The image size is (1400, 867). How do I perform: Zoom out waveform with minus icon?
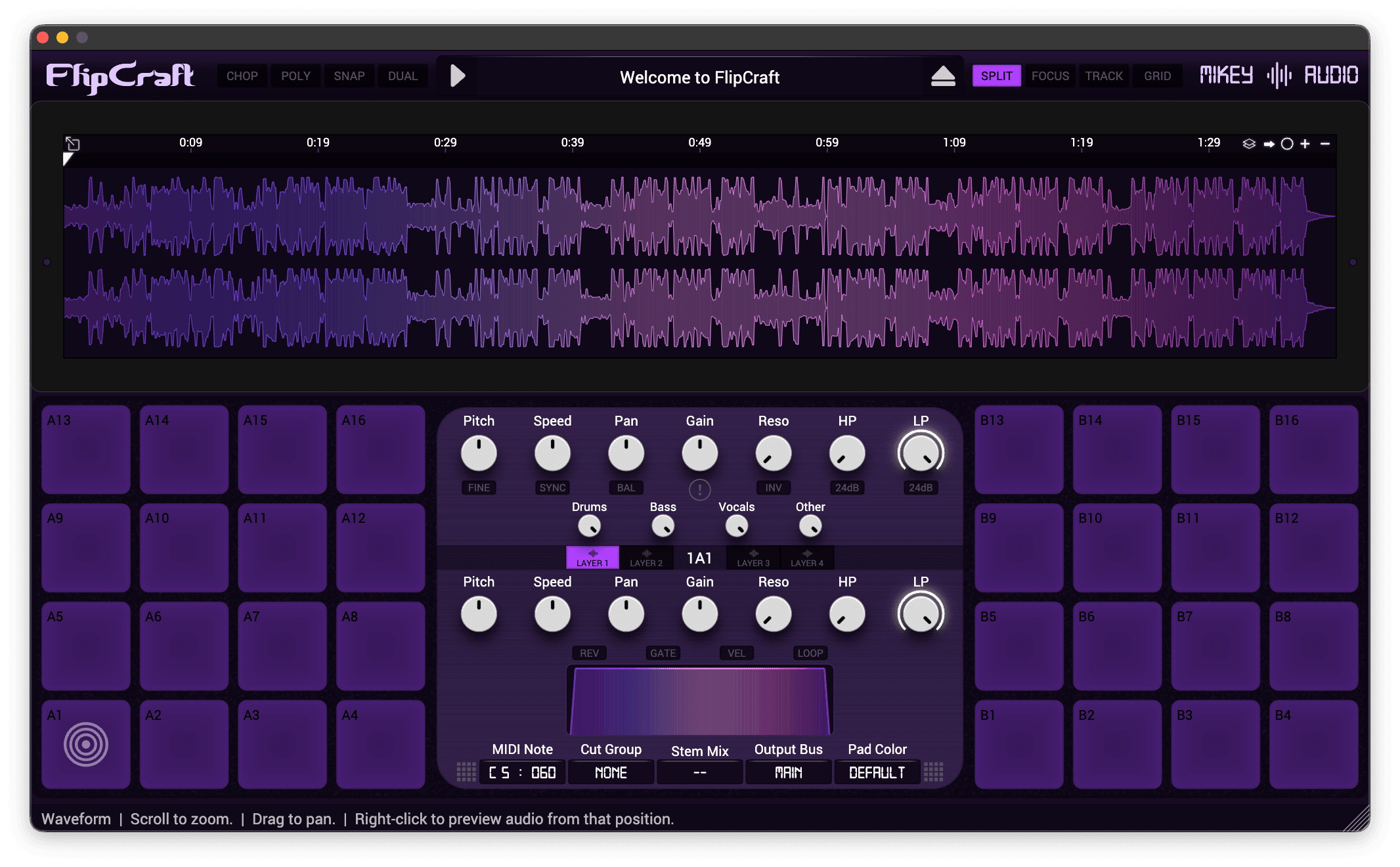pos(1325,144)
